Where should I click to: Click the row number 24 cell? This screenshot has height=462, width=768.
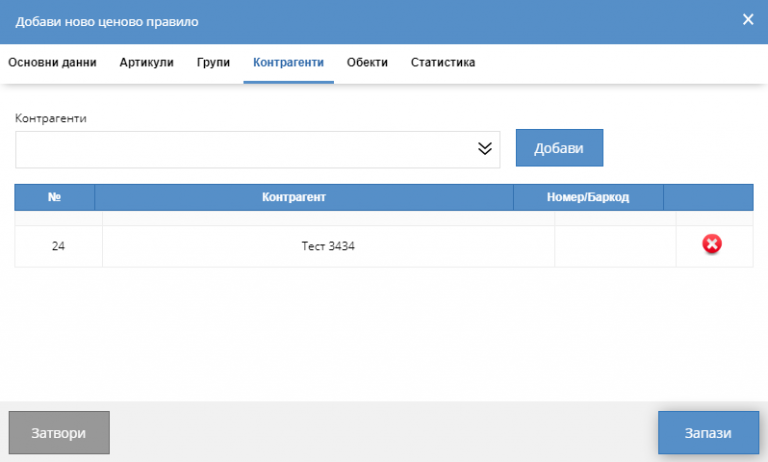[x=58, y=245]
